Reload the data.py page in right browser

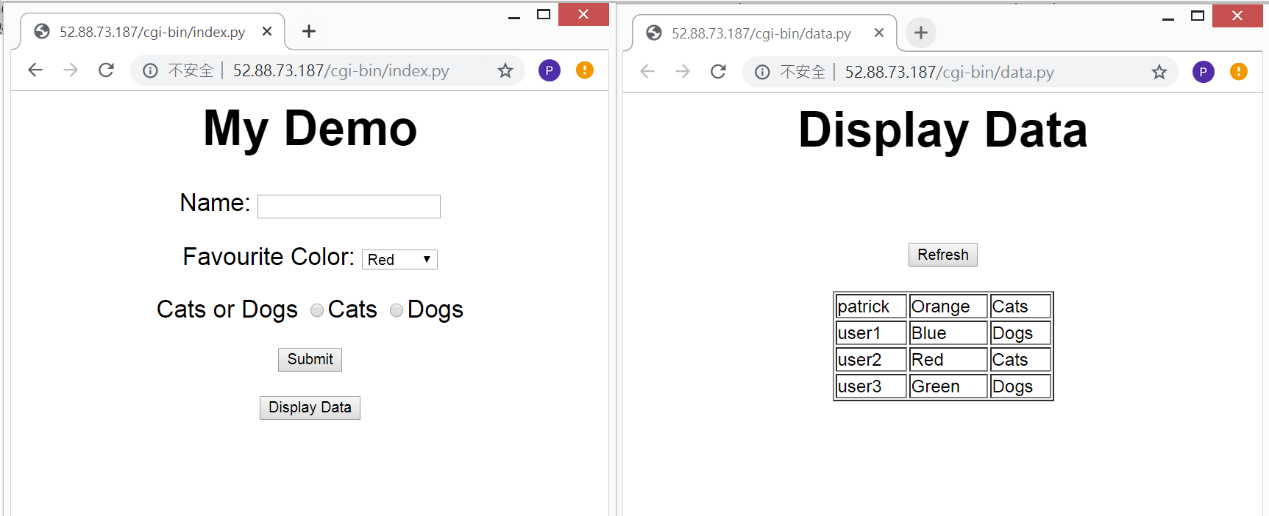717,71
